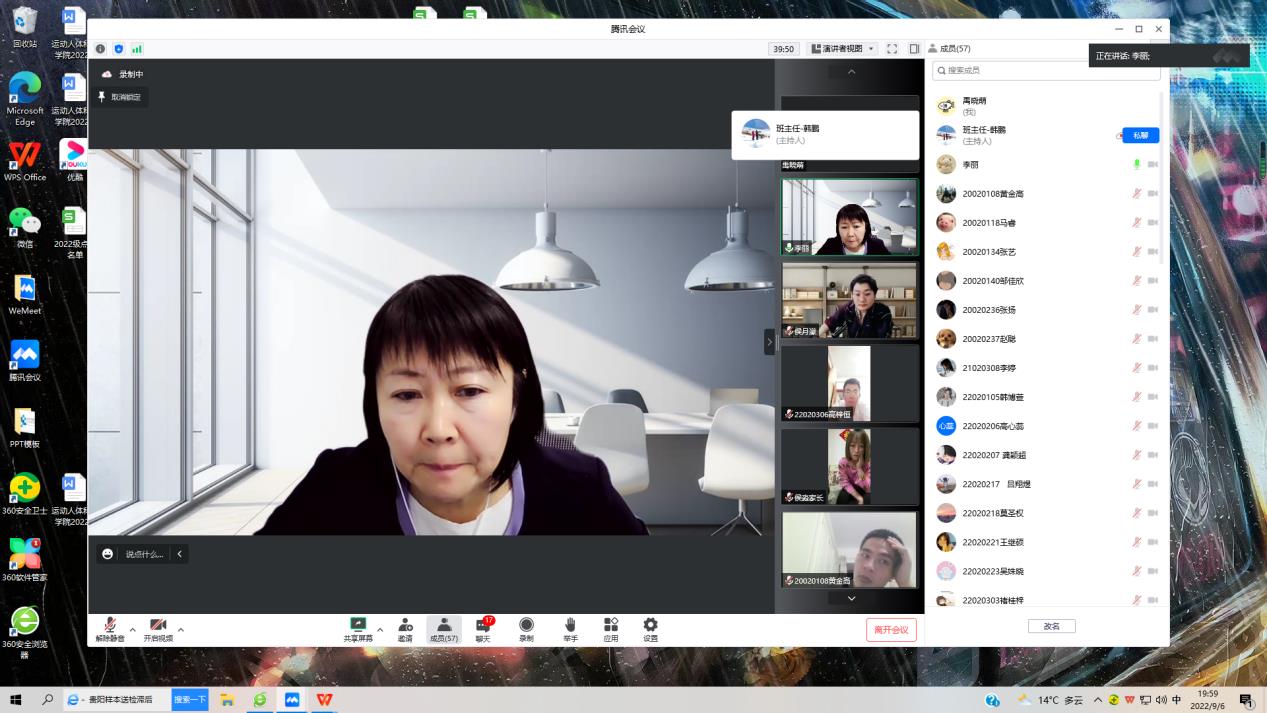The width and height of the screenshot is (1267, 713).
Task: Open 360软件管家 desktop icon
Action: point(25,560)
